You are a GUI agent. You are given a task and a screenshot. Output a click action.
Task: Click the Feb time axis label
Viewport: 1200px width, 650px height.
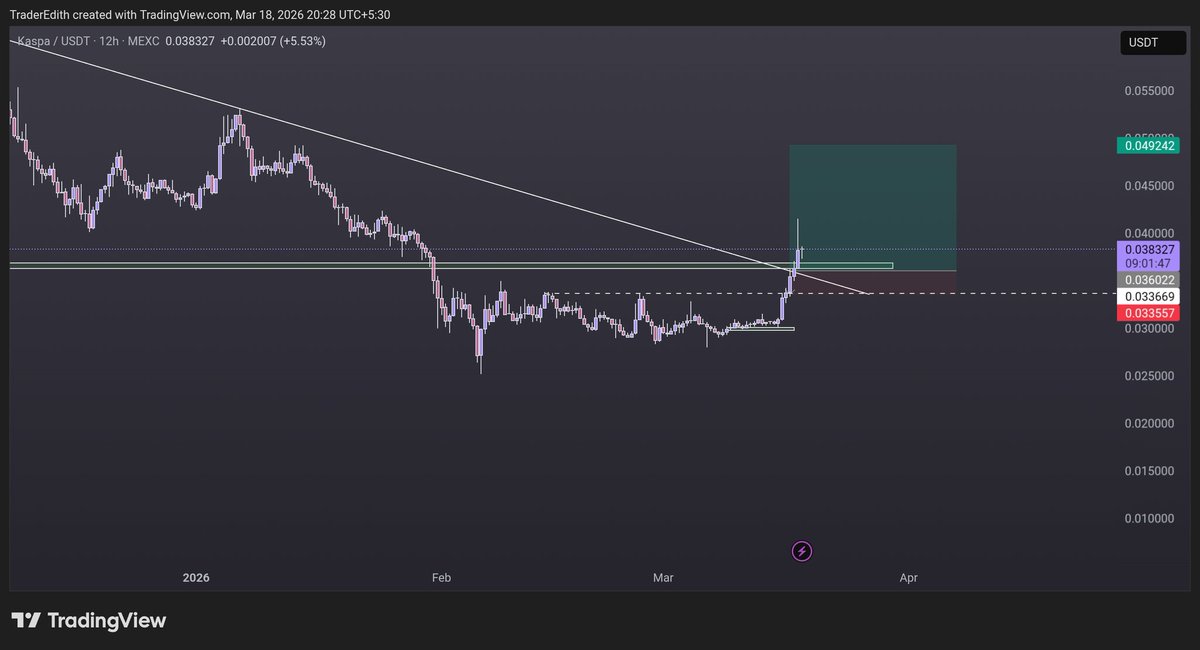point(441,578)
